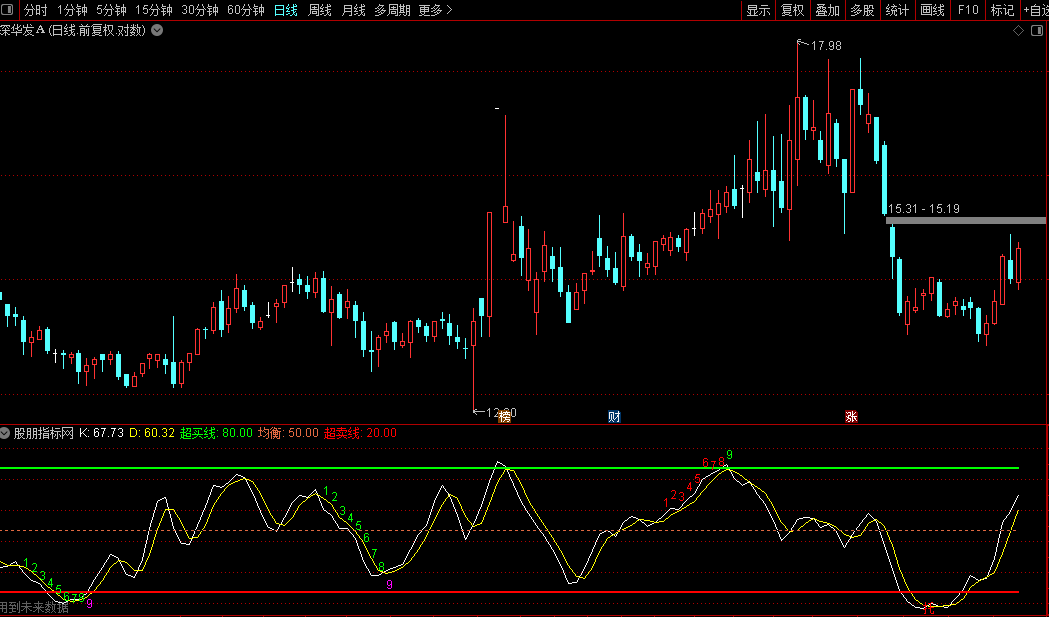Select the 60分钟 period tab
Image resolution: width=1049 pixels, height=617 pixels.
[246, 10]
